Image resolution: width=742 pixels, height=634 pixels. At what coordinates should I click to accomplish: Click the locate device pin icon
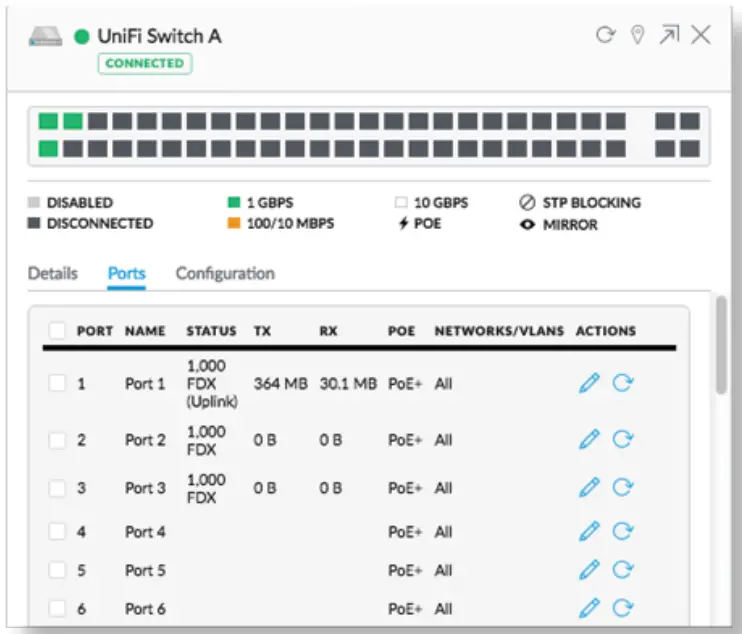point(637,35)
